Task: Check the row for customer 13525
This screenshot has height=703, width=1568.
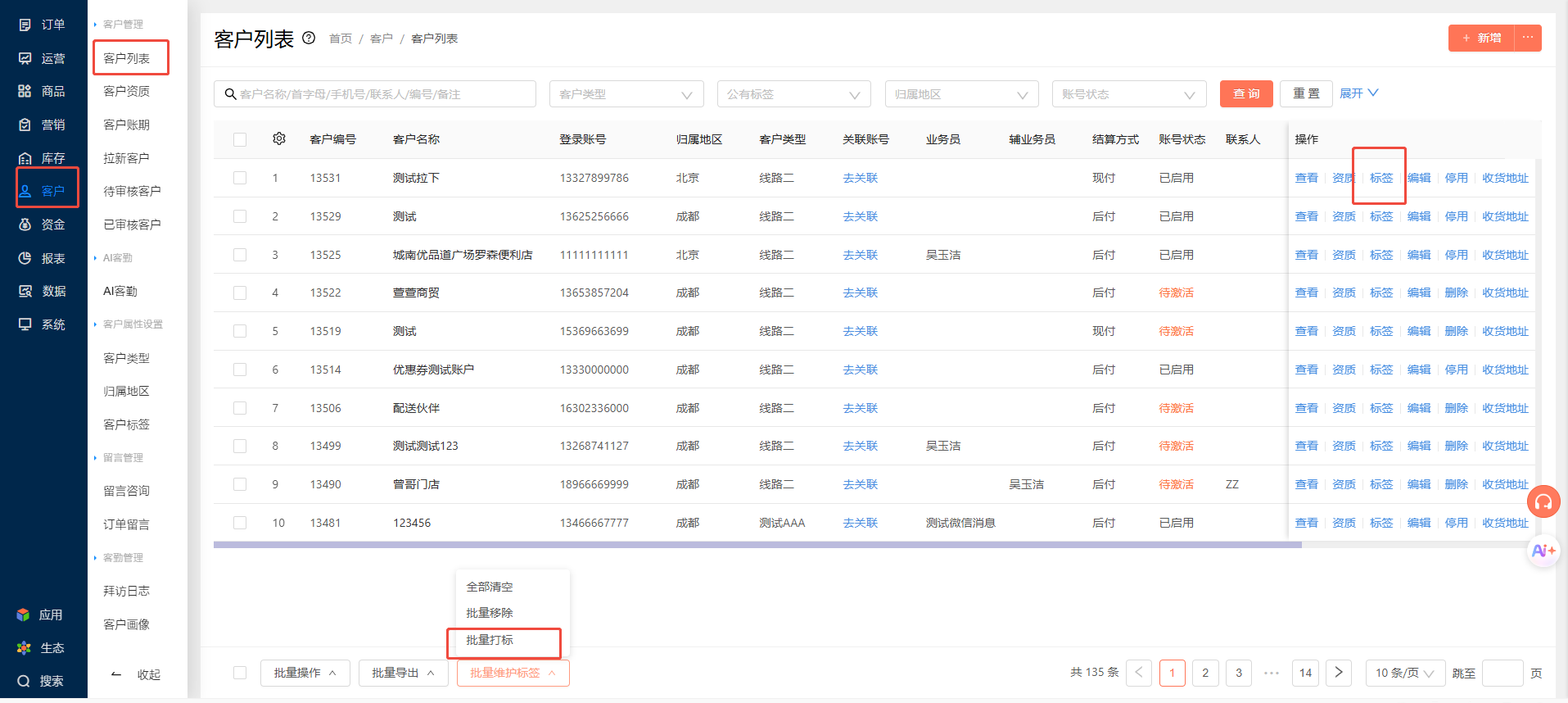Action: [x=240, y=255]
